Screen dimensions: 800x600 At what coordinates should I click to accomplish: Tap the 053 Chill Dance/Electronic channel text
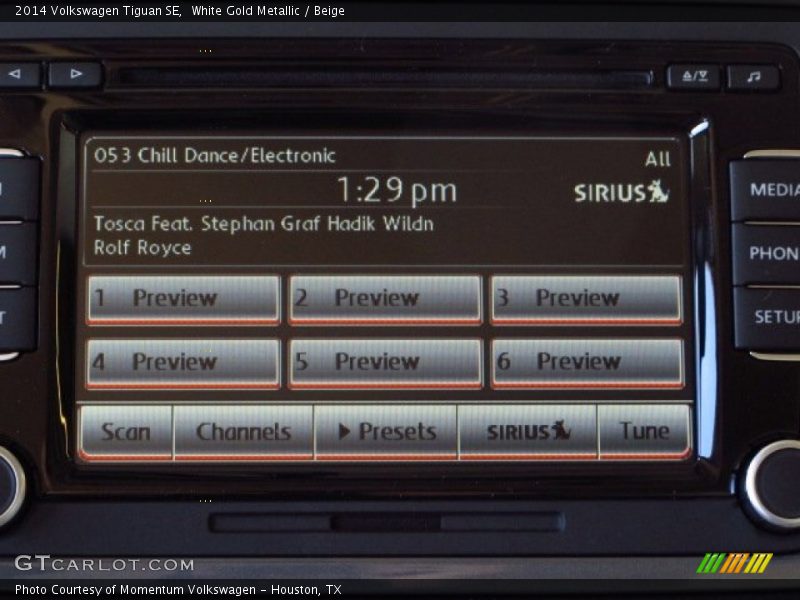click(x=215, y=156)
